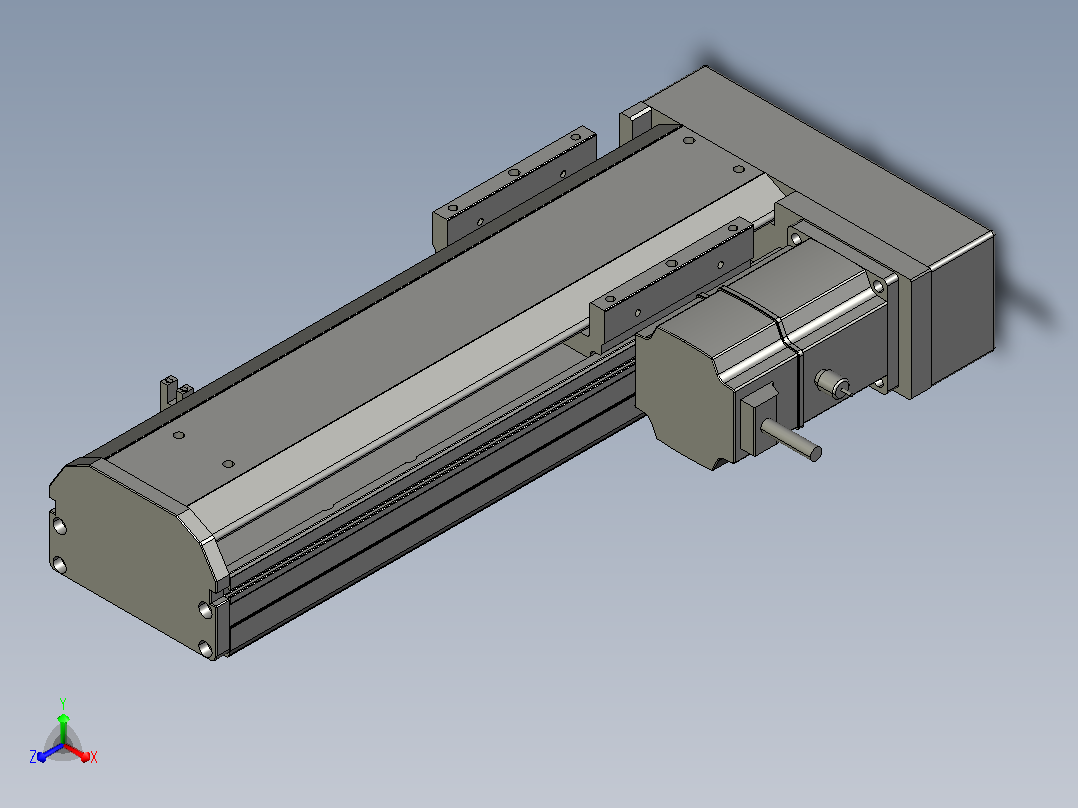Select the round encoder connector on the motor

[x=832, y=384]
